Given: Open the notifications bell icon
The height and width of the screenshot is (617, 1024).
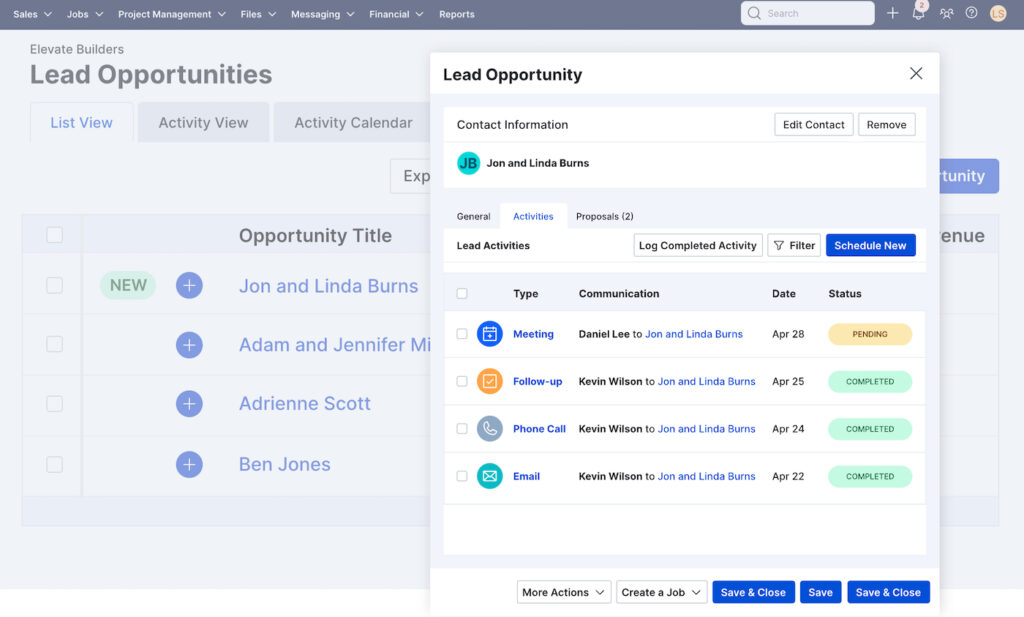Looking at the screenshot, I should [918, 13].
